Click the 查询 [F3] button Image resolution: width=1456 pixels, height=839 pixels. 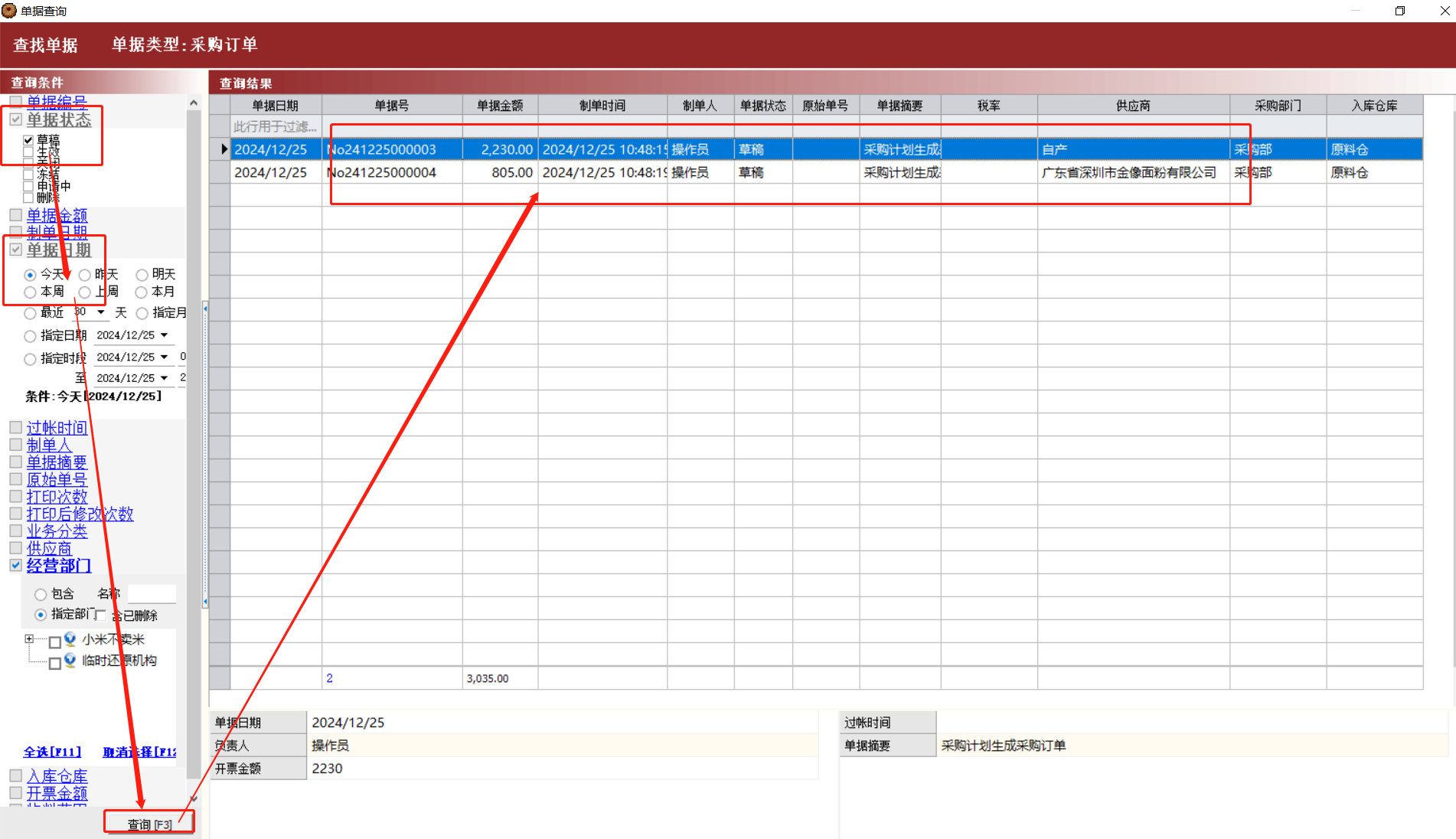pos(149,824)
